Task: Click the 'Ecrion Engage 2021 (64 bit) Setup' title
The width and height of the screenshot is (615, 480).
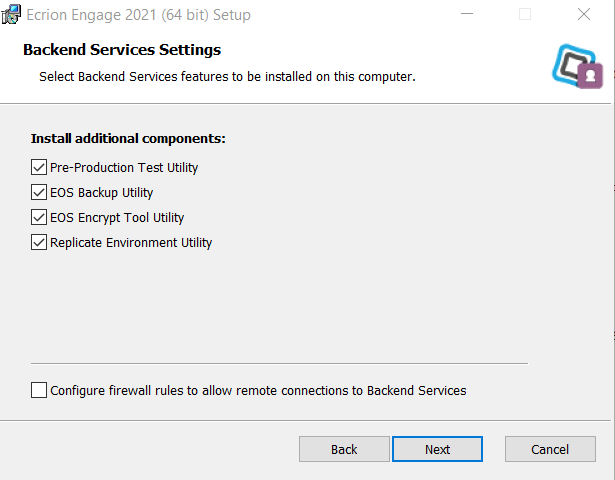Action: 138,15
